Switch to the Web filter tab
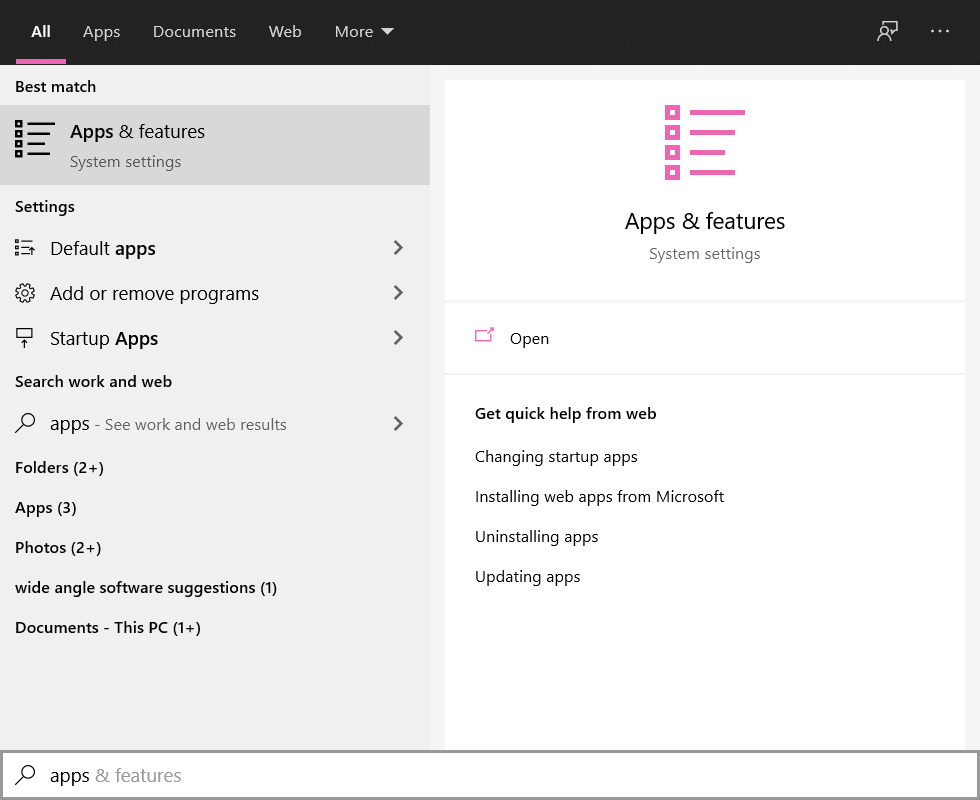The image size is (980, 800). click(x=285, y=31)
